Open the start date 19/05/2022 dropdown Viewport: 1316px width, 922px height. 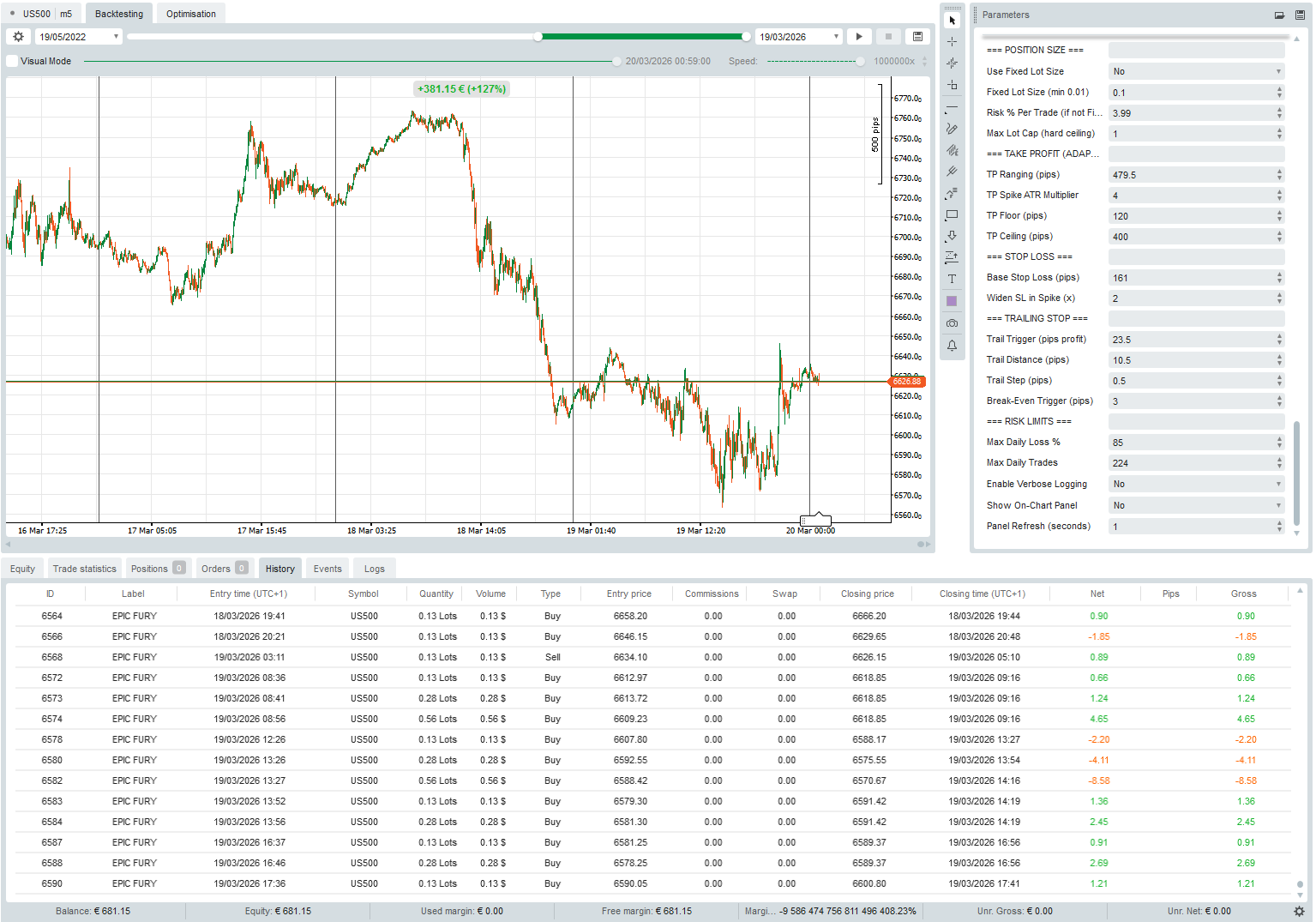coord(79,37)
